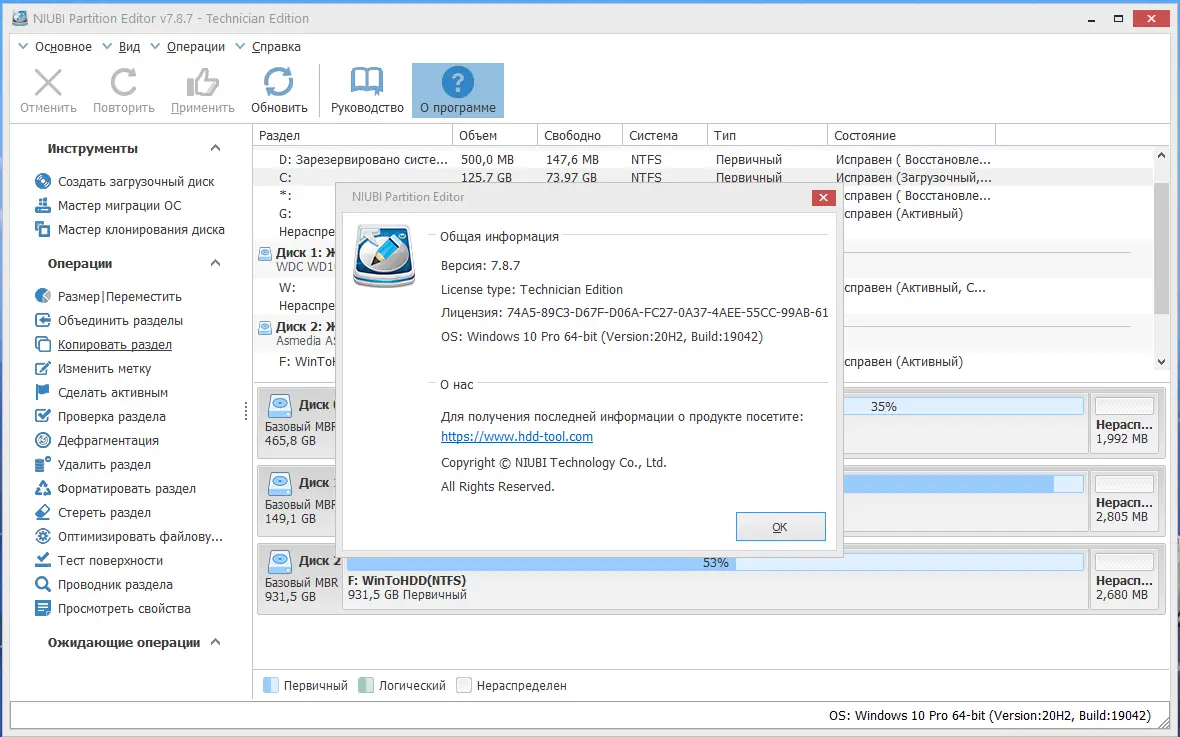Refresh disks with the Обновить icon
The width and height of the screenshot is (1180, 737).
click(278, 83)
